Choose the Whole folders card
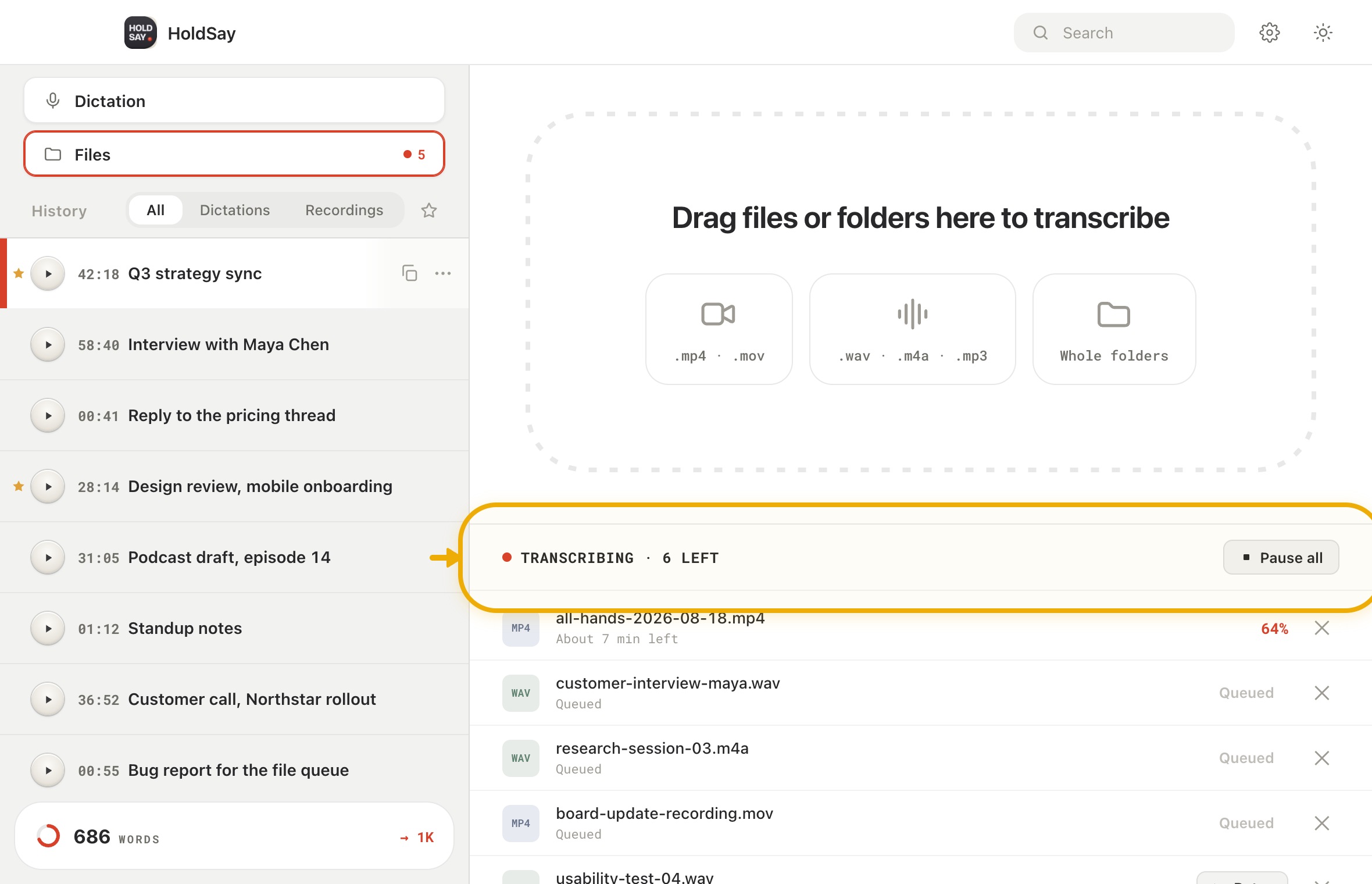1372x884 pixels. 1114,329
